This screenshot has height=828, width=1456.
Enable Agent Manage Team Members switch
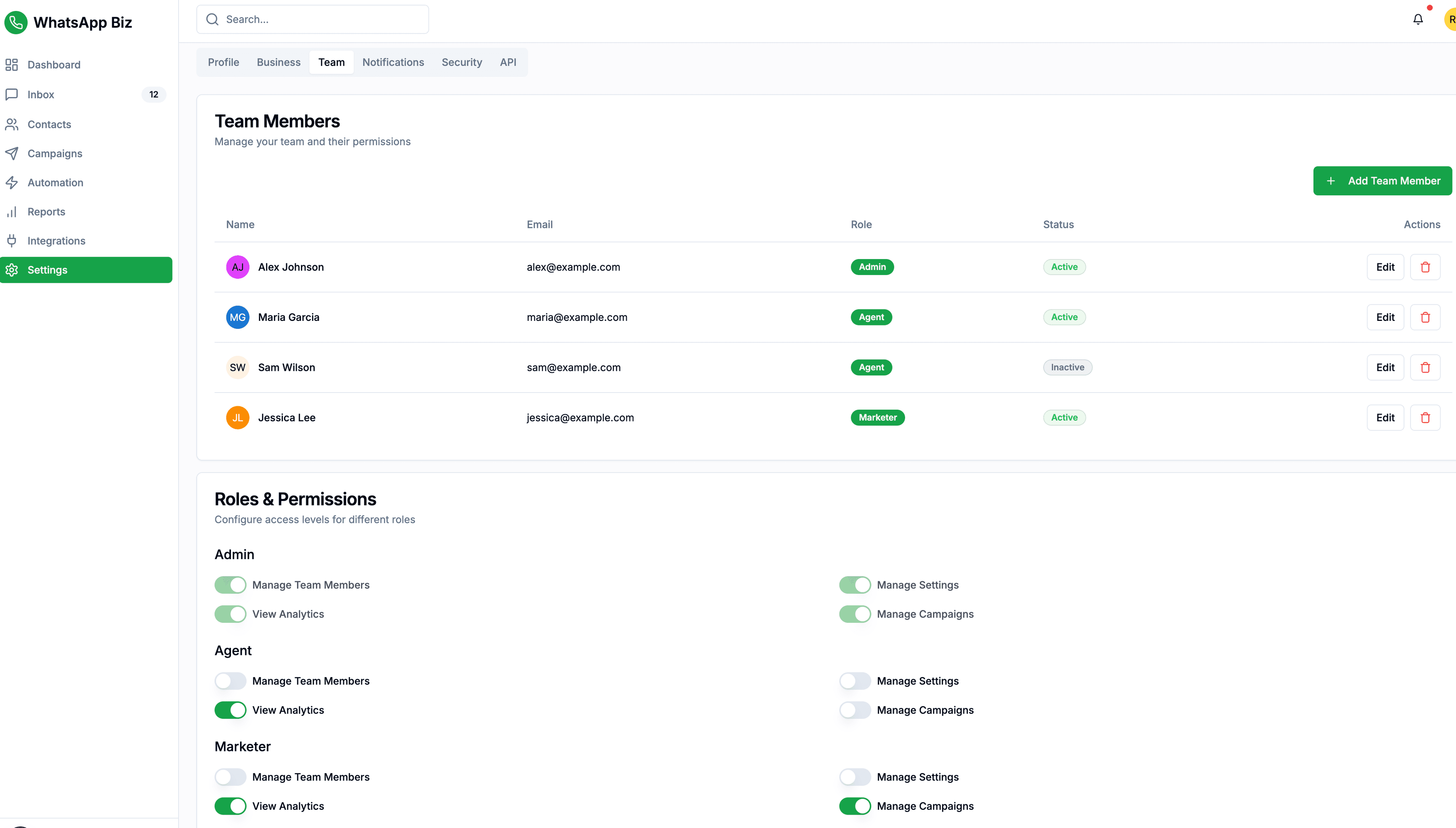(x=230, y=681)
